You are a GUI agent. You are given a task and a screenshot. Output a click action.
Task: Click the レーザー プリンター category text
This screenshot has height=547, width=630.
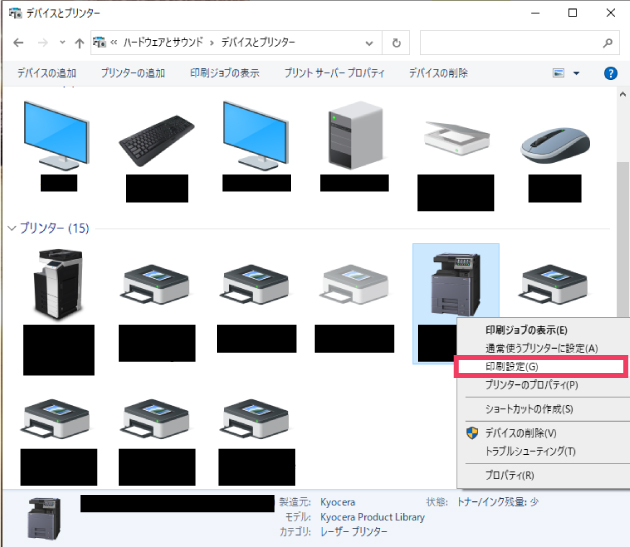tap(354, 532)
